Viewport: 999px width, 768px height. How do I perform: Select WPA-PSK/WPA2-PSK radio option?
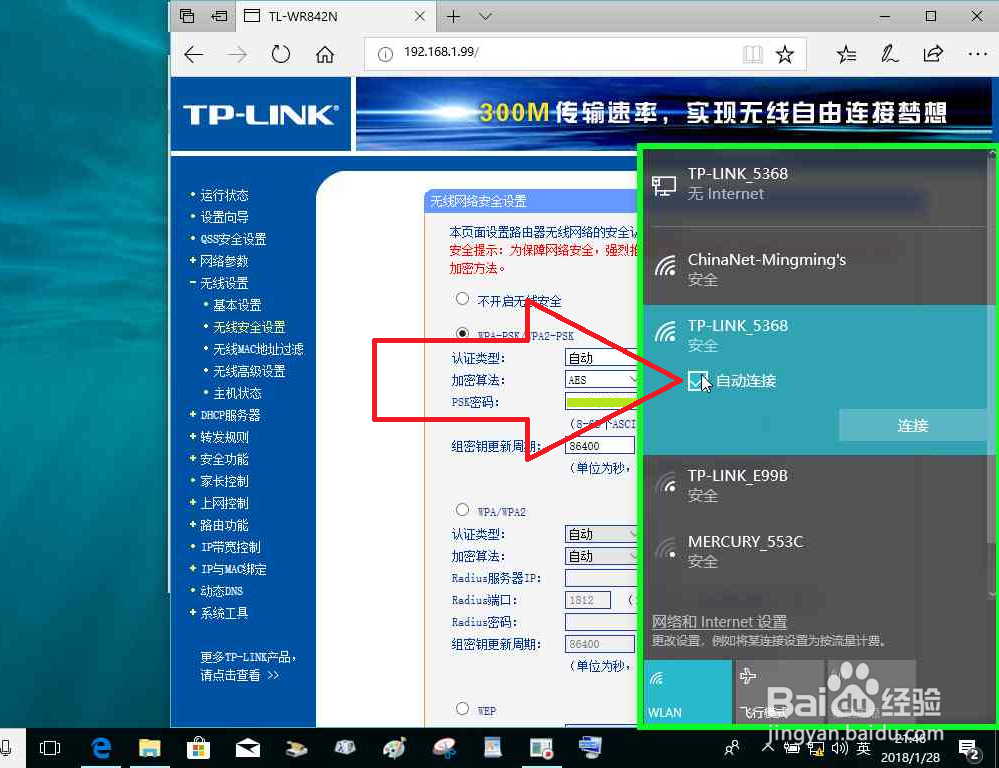463,333
